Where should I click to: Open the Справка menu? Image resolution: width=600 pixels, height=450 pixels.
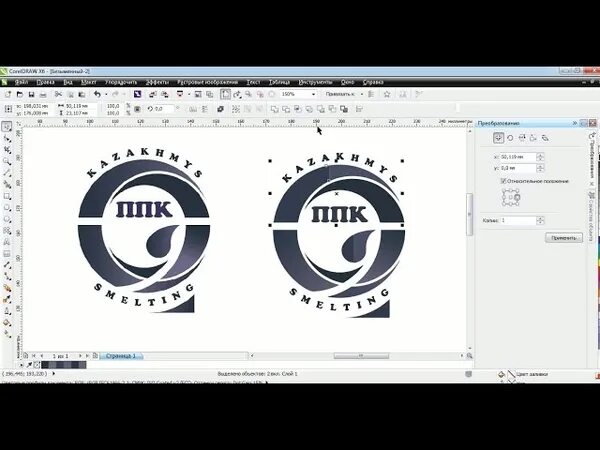click(373, 82)
